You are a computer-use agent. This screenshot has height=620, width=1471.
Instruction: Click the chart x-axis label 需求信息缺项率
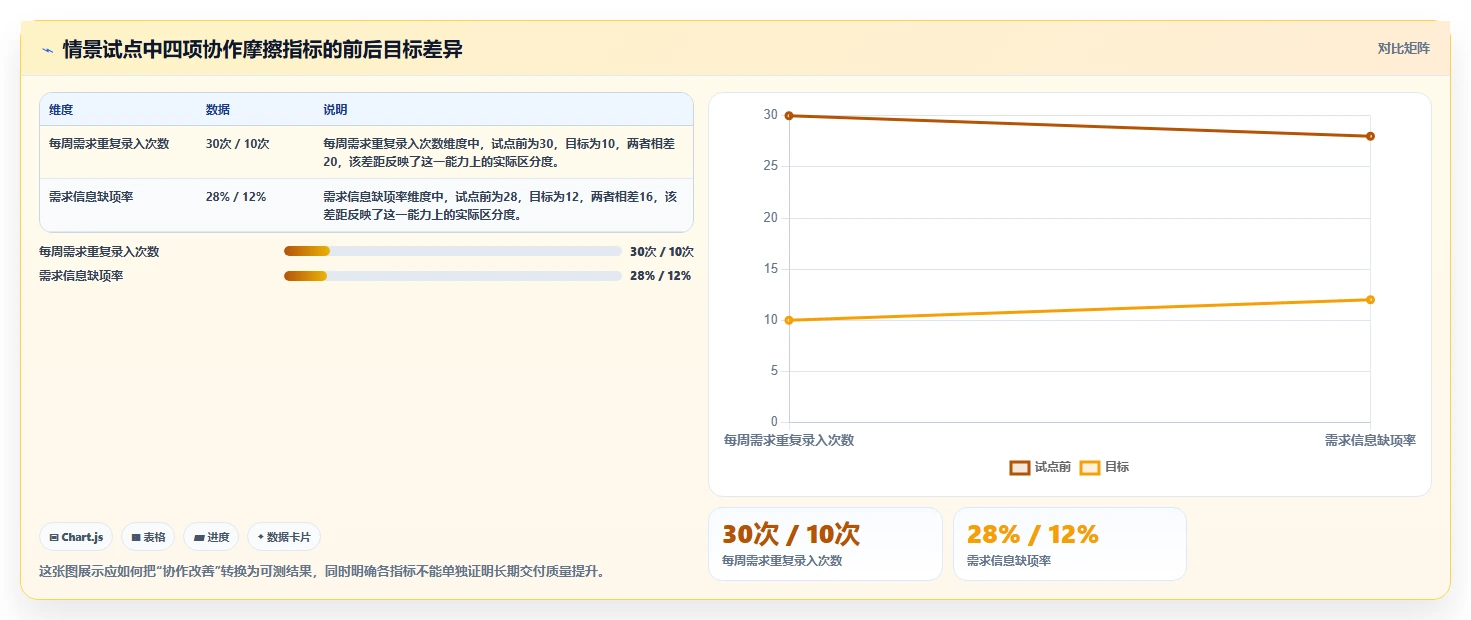pos(1370,440)
